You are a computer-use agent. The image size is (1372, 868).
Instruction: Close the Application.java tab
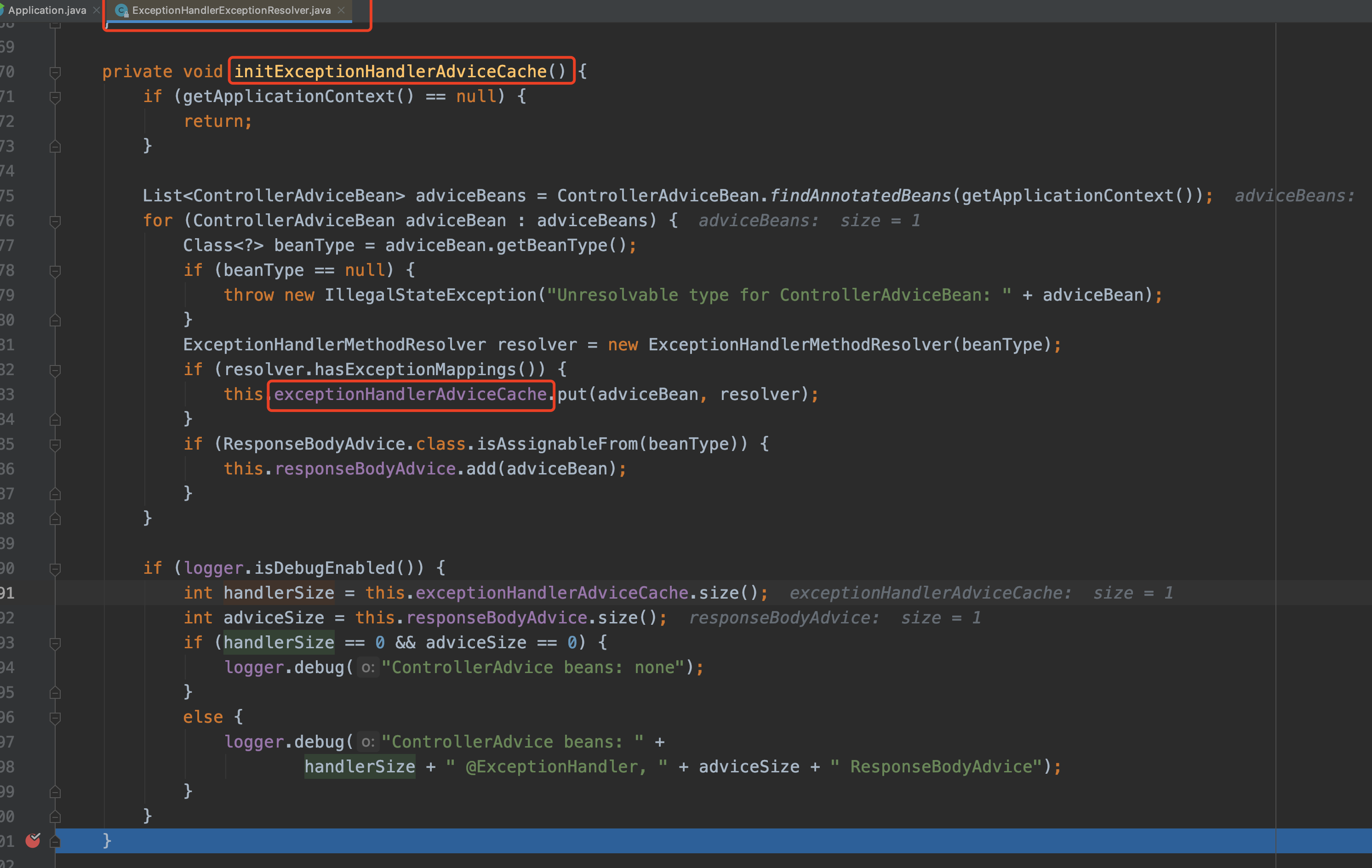tap(96, 10)
